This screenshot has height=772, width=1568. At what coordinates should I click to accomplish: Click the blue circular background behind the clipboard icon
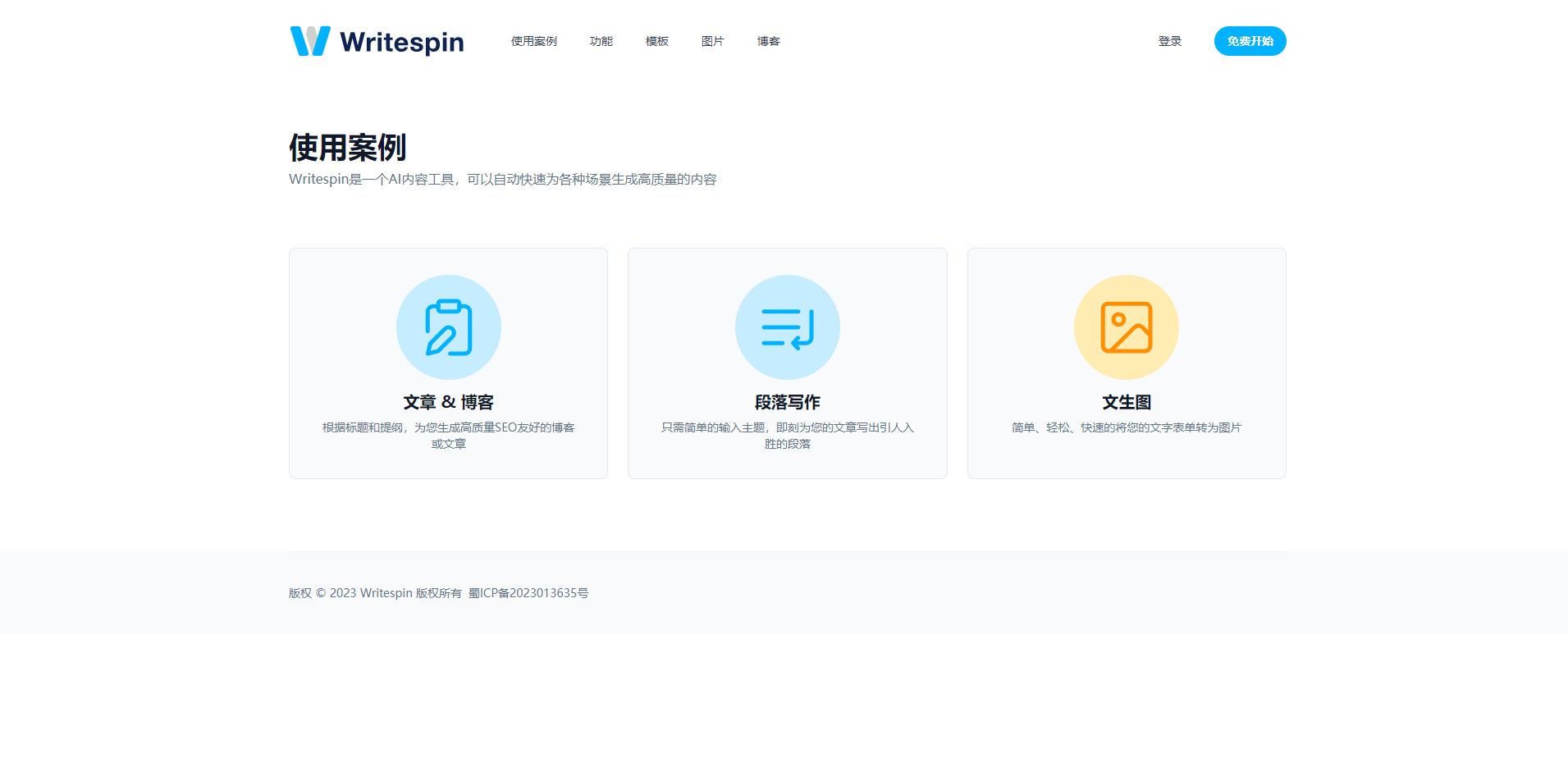pos(448,327)
